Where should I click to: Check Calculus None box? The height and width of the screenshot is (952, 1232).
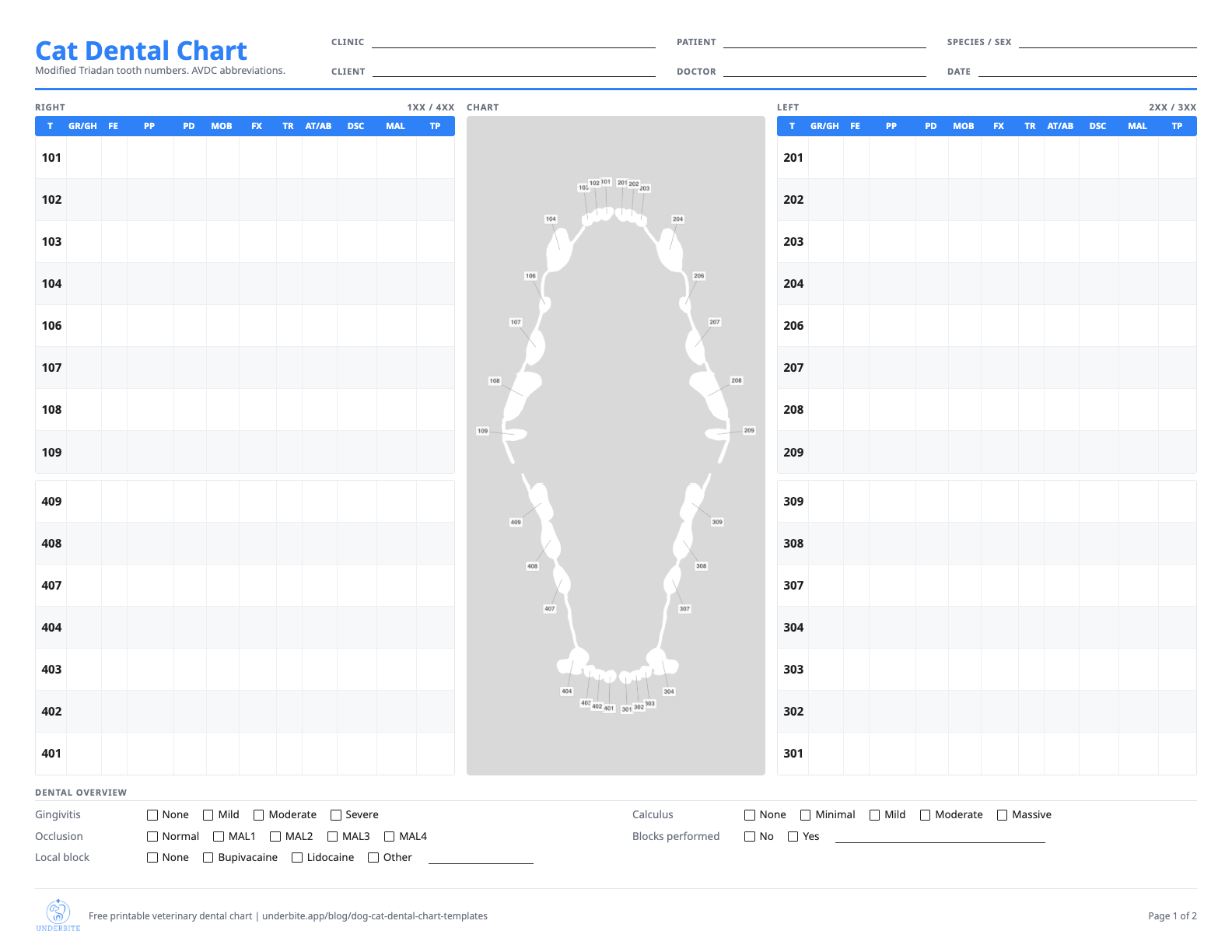tap(750, 815)
